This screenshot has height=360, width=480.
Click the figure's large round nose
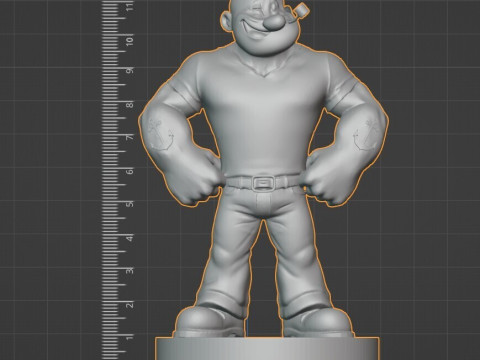coord(274,22)
